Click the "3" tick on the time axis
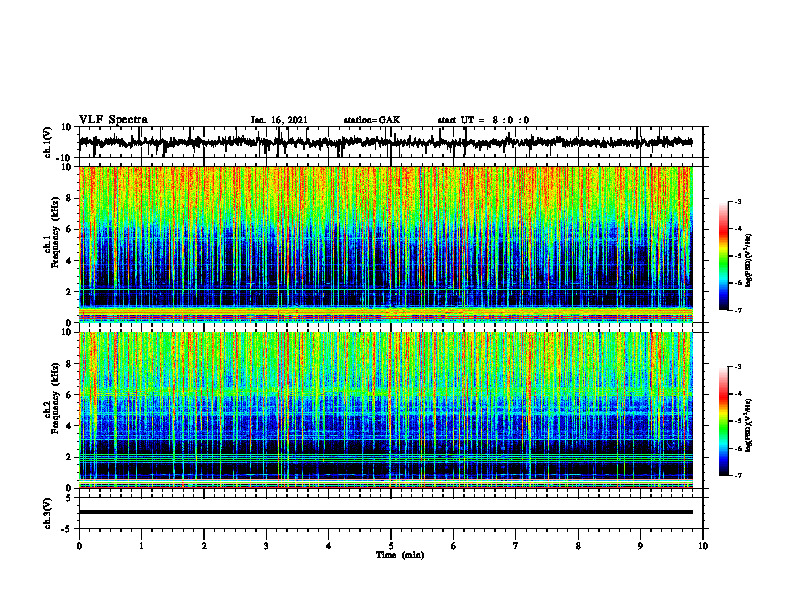The image size is (792, 612). point(266,546)
